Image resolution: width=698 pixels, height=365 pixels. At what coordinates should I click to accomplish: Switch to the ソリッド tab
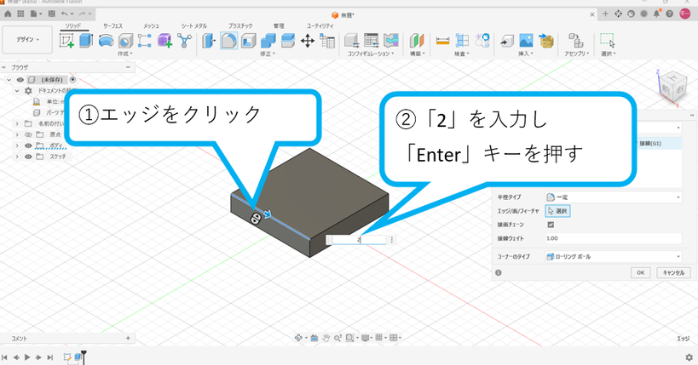click(x=73, y=26)
